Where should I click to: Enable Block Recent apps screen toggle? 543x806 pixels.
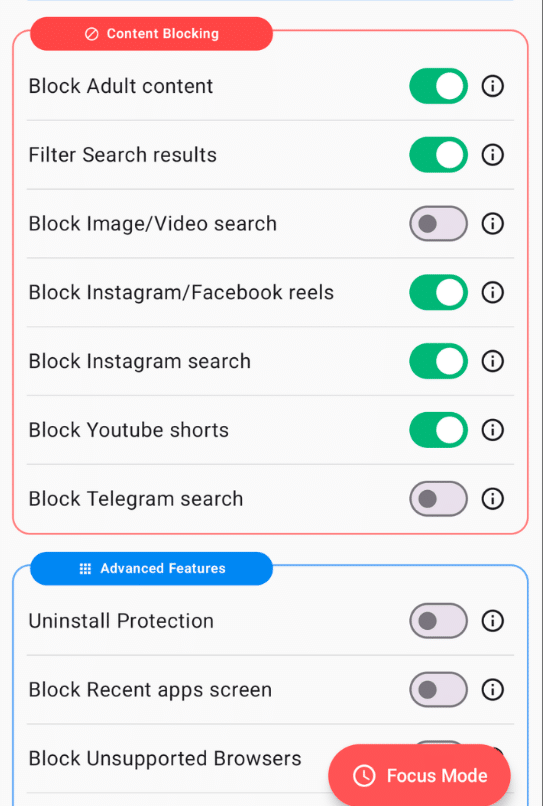pyautogui.click(x=439, y=690)
